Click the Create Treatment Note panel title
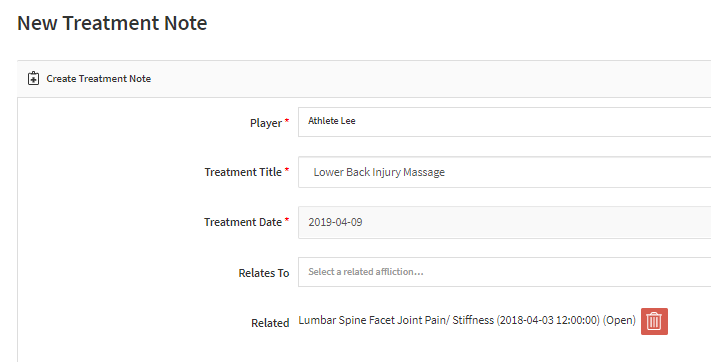 pyautogui.click(x=98, y=78)
